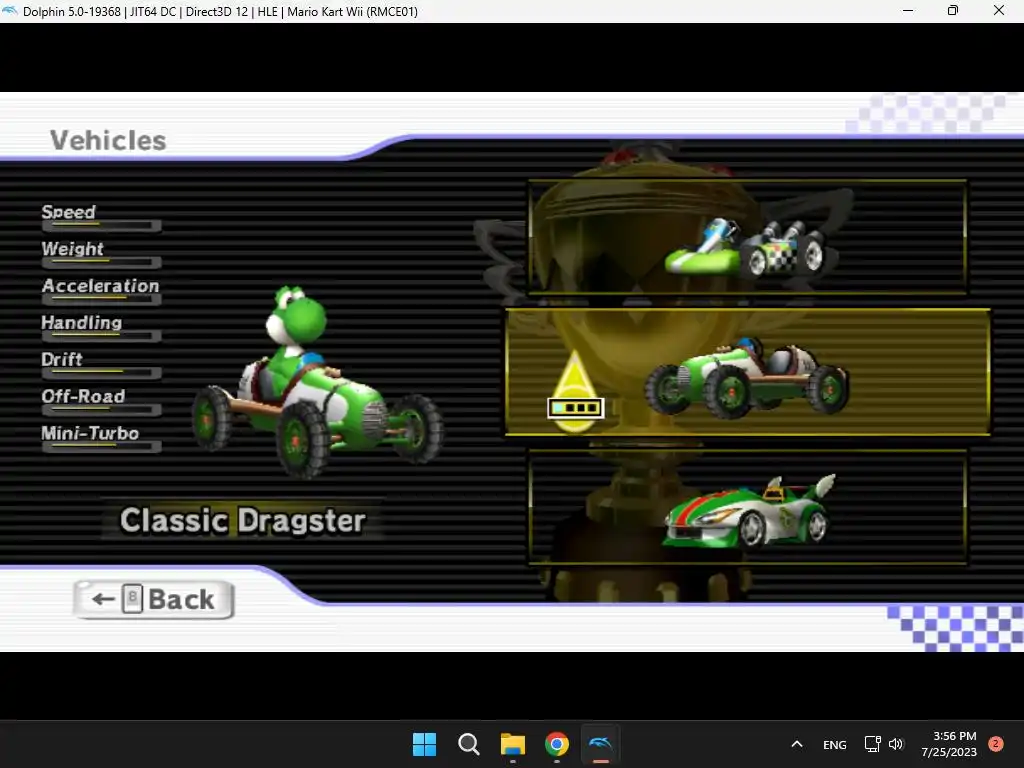Click the Handling stat bar
Screen dimensions: 1024x768
pyautogui.click(x=101, y=336)
